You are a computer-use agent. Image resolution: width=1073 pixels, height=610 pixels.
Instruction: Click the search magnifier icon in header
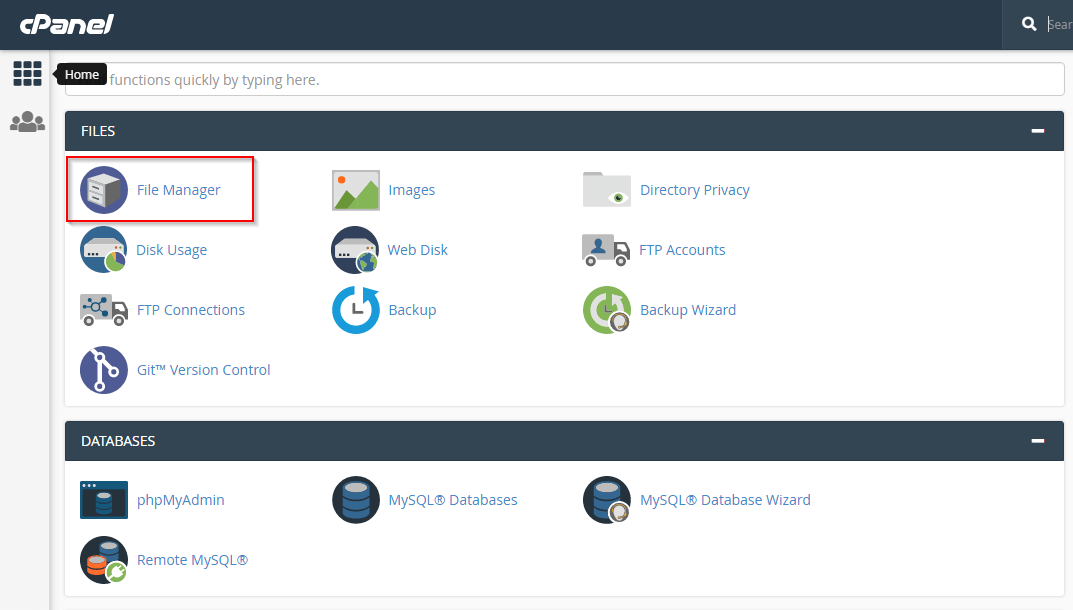coord(1029,24)
